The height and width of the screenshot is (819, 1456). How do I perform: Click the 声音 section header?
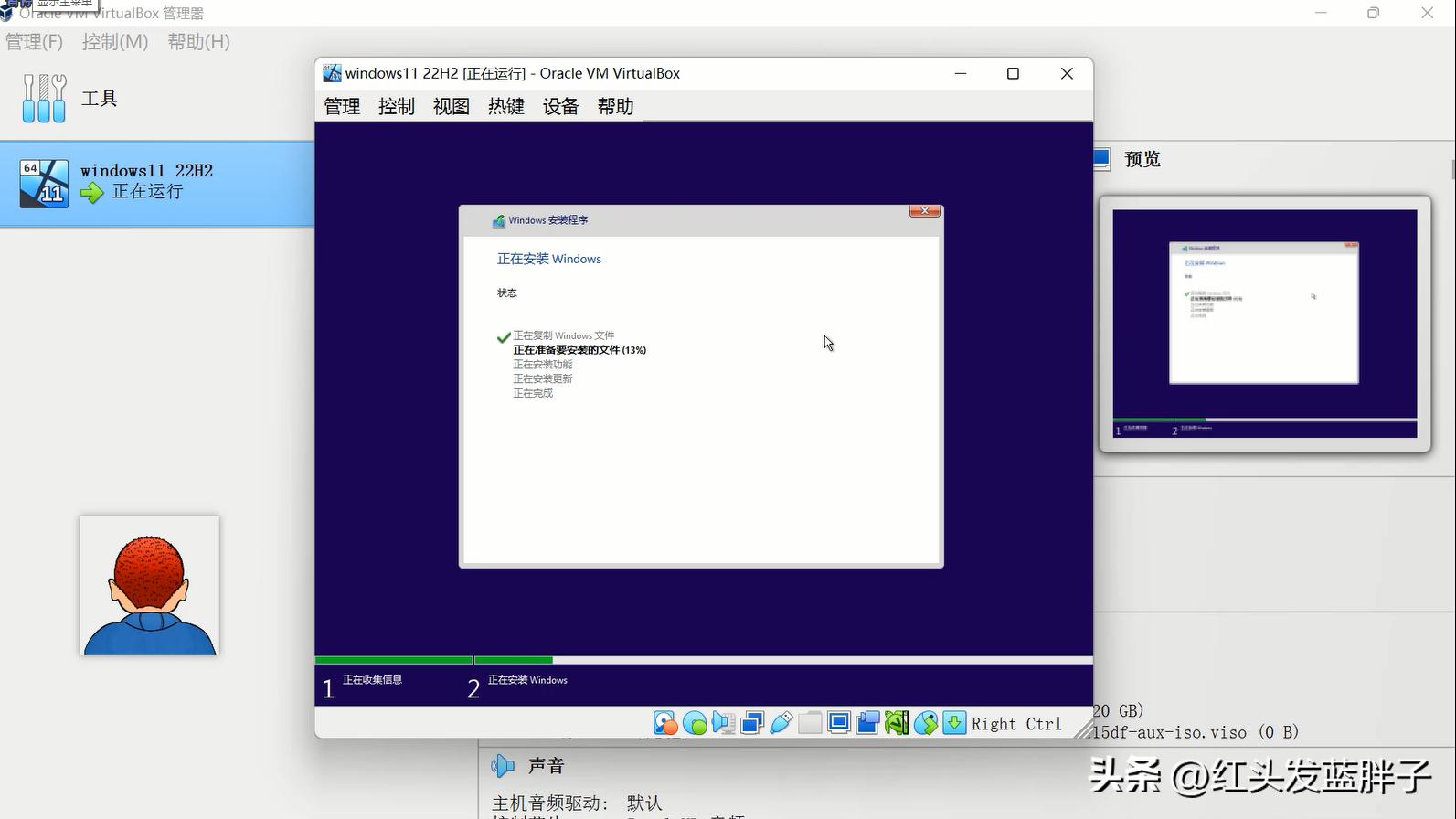point(546,766)
